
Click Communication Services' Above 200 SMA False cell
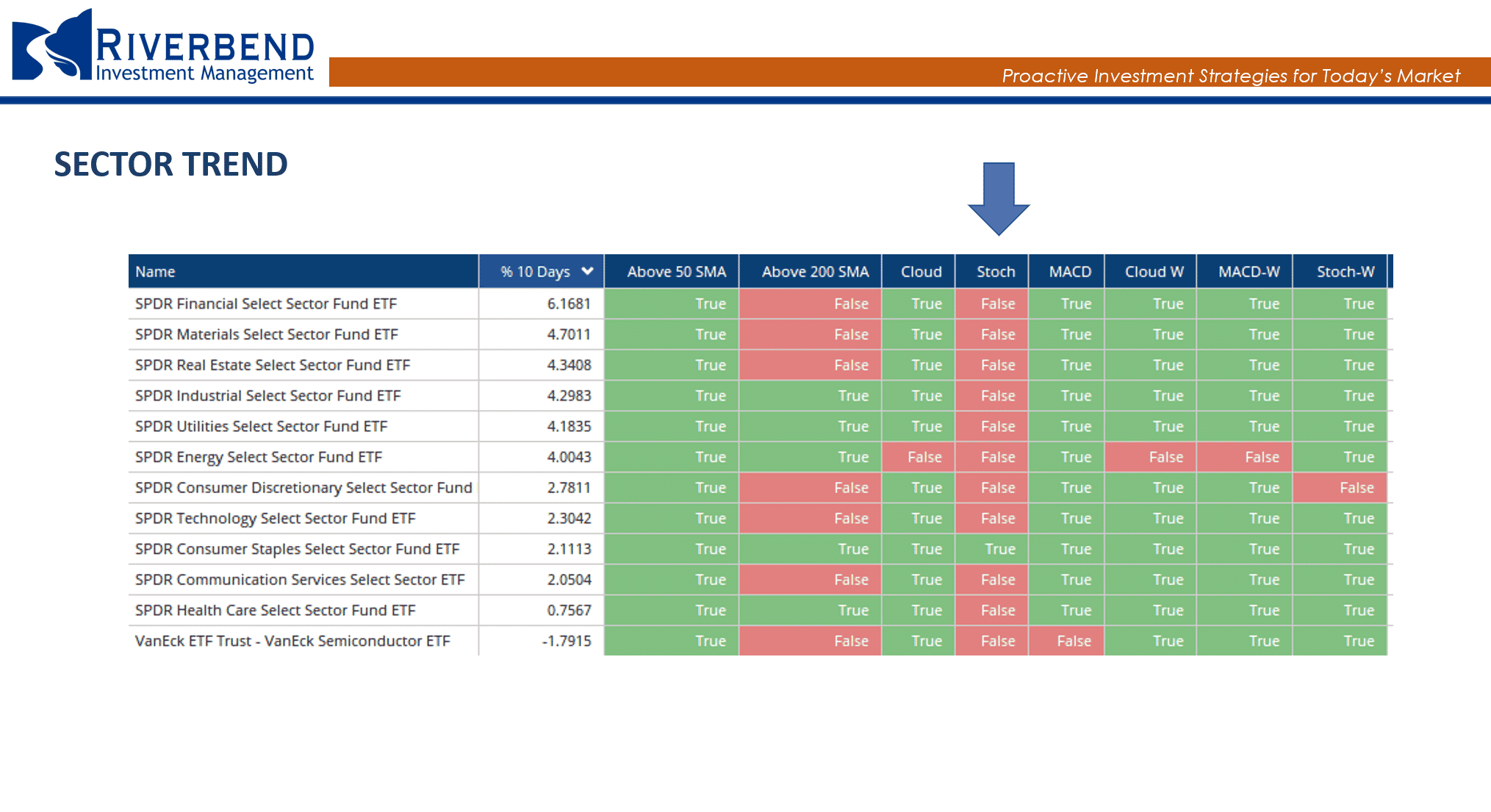point(811,580)
